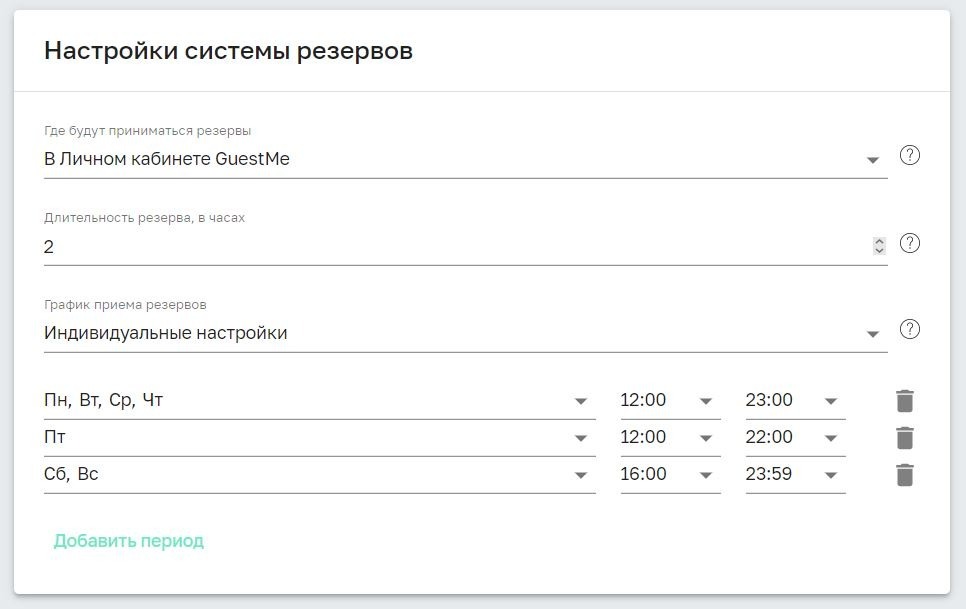This screenshot has height=609, width=966.
Task: Delete the Пт schedule row
Action: click(x=903, y=437)
